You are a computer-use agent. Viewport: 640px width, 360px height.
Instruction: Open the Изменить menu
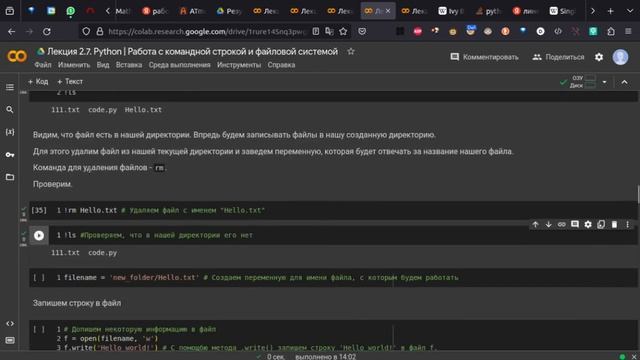pyautogui.click(x=74, y=65)
